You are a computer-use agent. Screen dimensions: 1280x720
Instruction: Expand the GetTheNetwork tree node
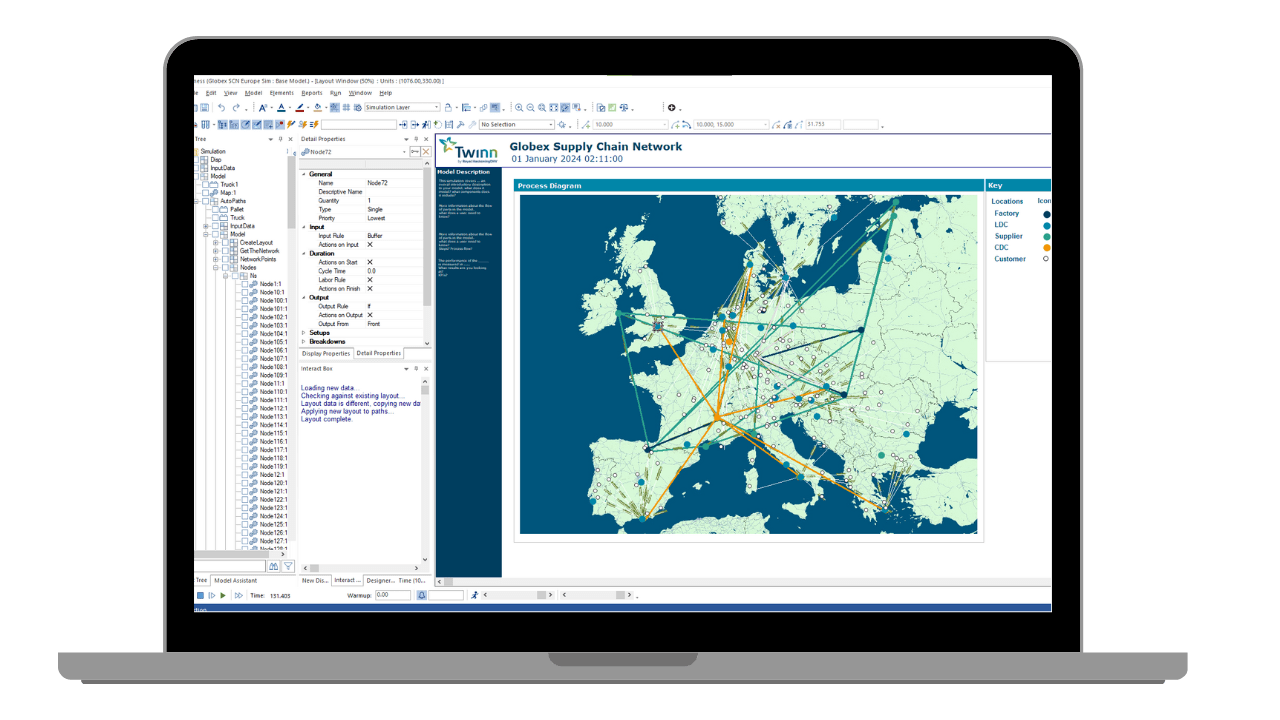[215, 251]
